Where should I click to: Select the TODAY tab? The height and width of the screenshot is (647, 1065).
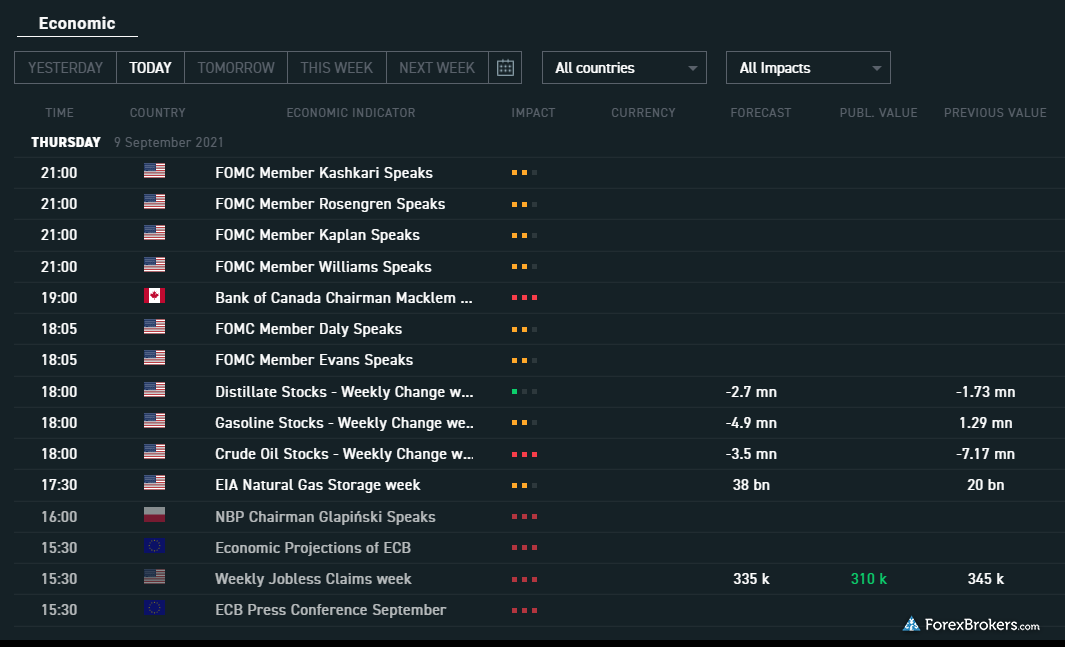click(x=150, y=68)
